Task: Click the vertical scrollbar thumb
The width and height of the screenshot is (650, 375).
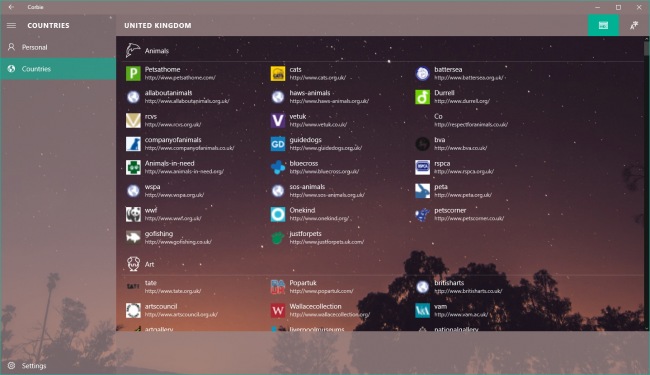Action: click(x=646, y=48)
